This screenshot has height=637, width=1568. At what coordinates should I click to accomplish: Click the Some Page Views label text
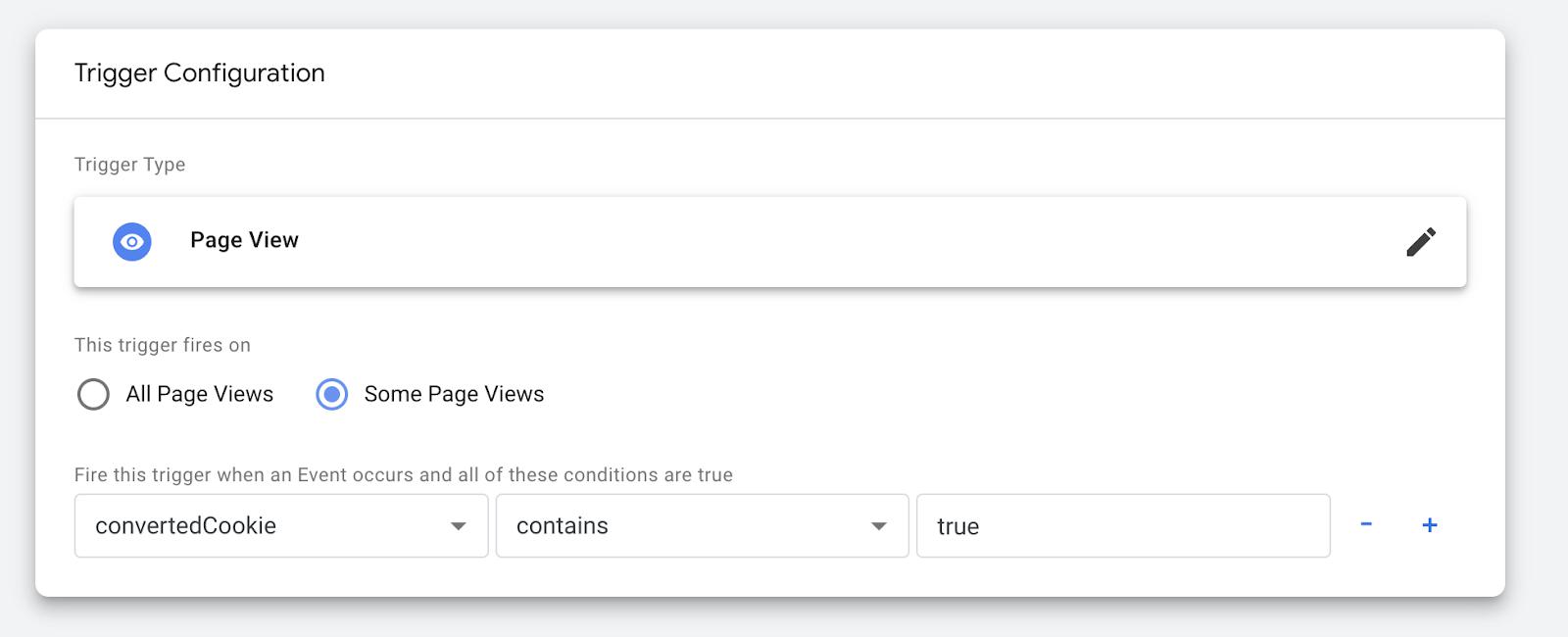(x=454, y=394)
